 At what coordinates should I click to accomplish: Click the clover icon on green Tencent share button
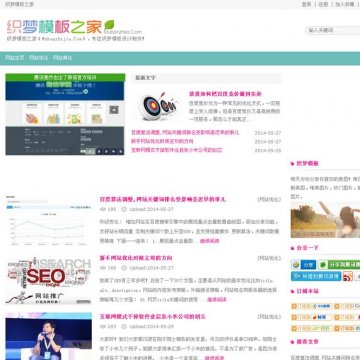coord(323,265)
